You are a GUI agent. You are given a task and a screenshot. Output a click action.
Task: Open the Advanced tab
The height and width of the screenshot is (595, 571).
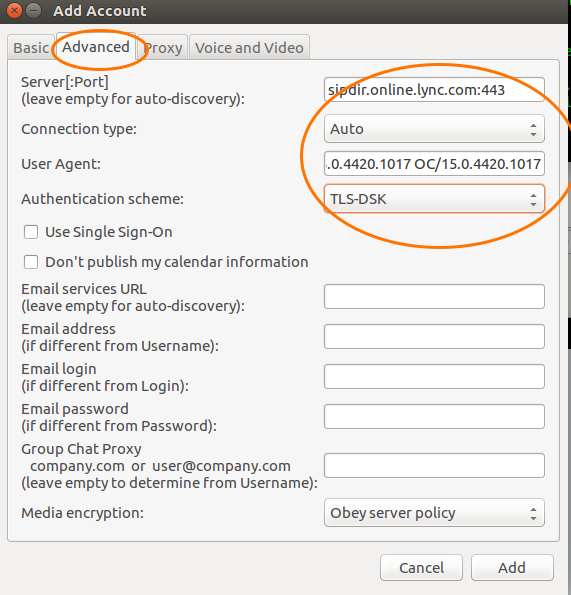click(x=96, y=47)
